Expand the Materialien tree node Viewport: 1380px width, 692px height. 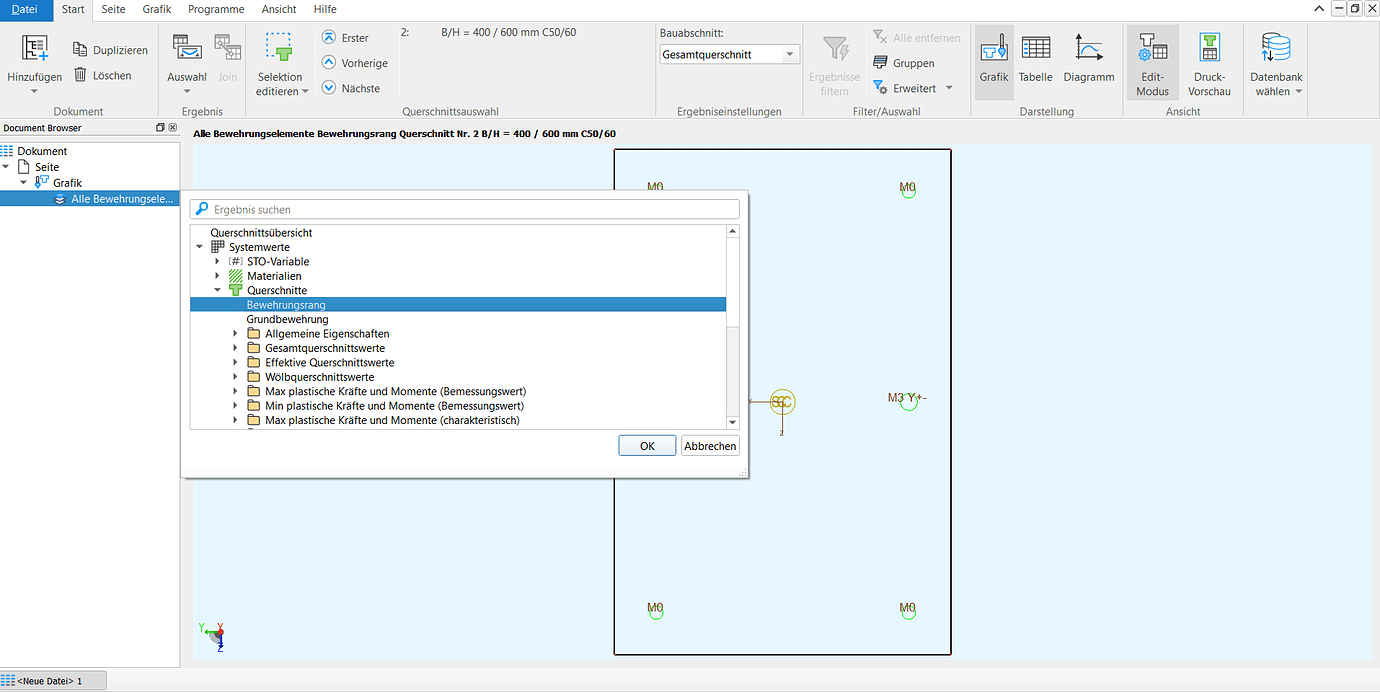tap(218, 276)
